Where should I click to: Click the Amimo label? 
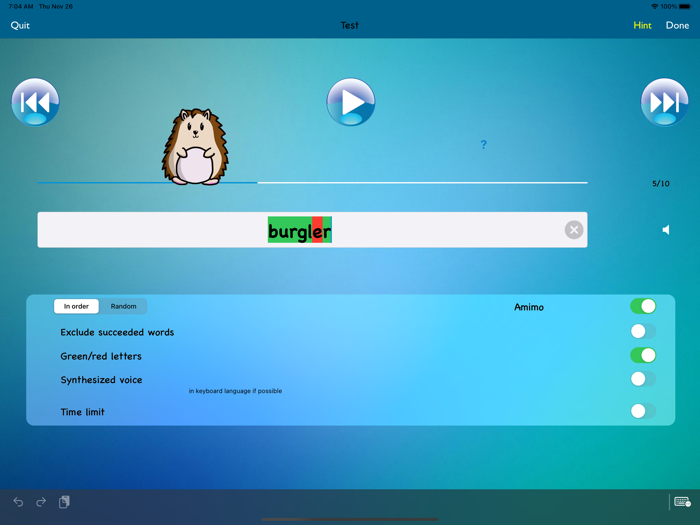pos(529,307)
